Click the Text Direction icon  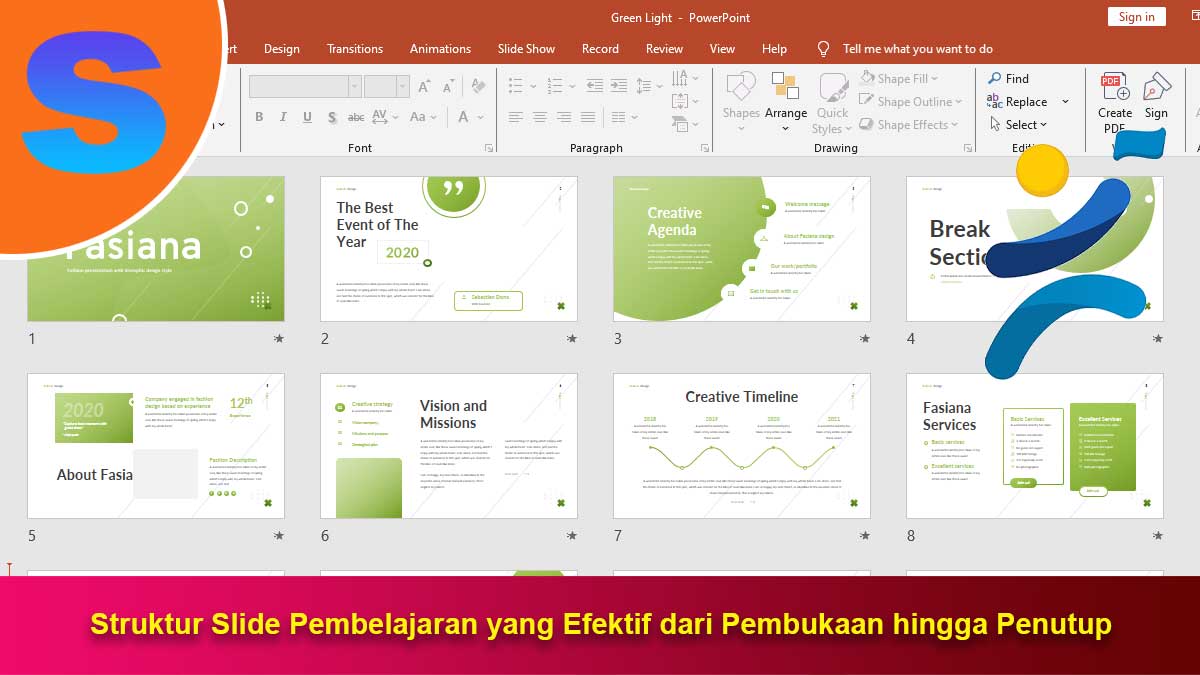[682, 78]
